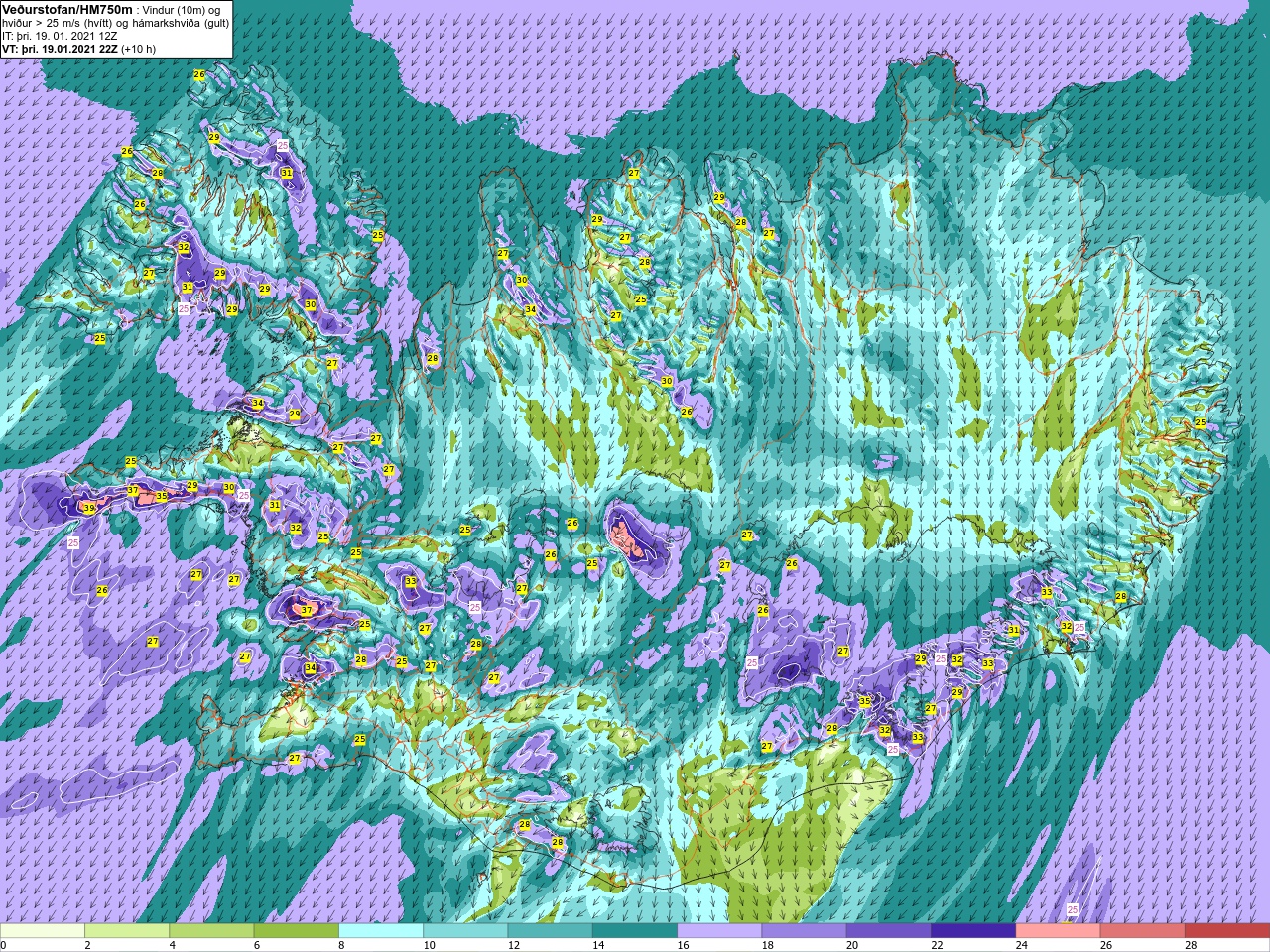Click the 22–24 m/s dark indigo legend swatch
Viewport: 1270px width, 952px height.
(973, 931)
